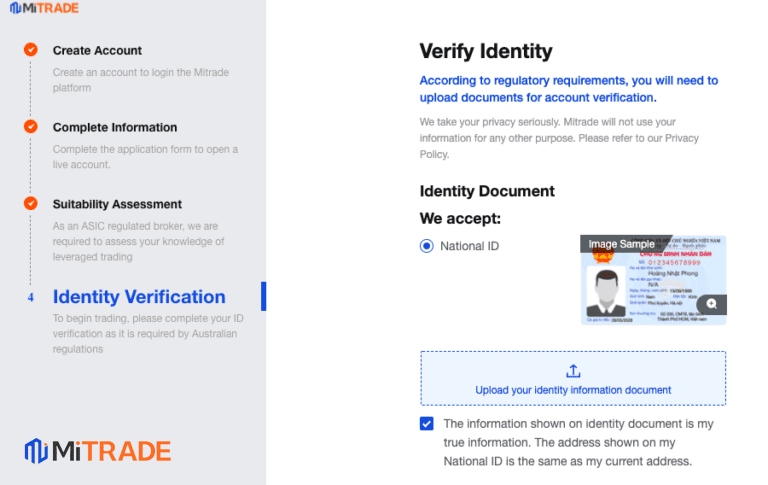Uncheck the true information confirmation checkbox
The height and width of the screenshot is (485, 768).
point(427,423)
